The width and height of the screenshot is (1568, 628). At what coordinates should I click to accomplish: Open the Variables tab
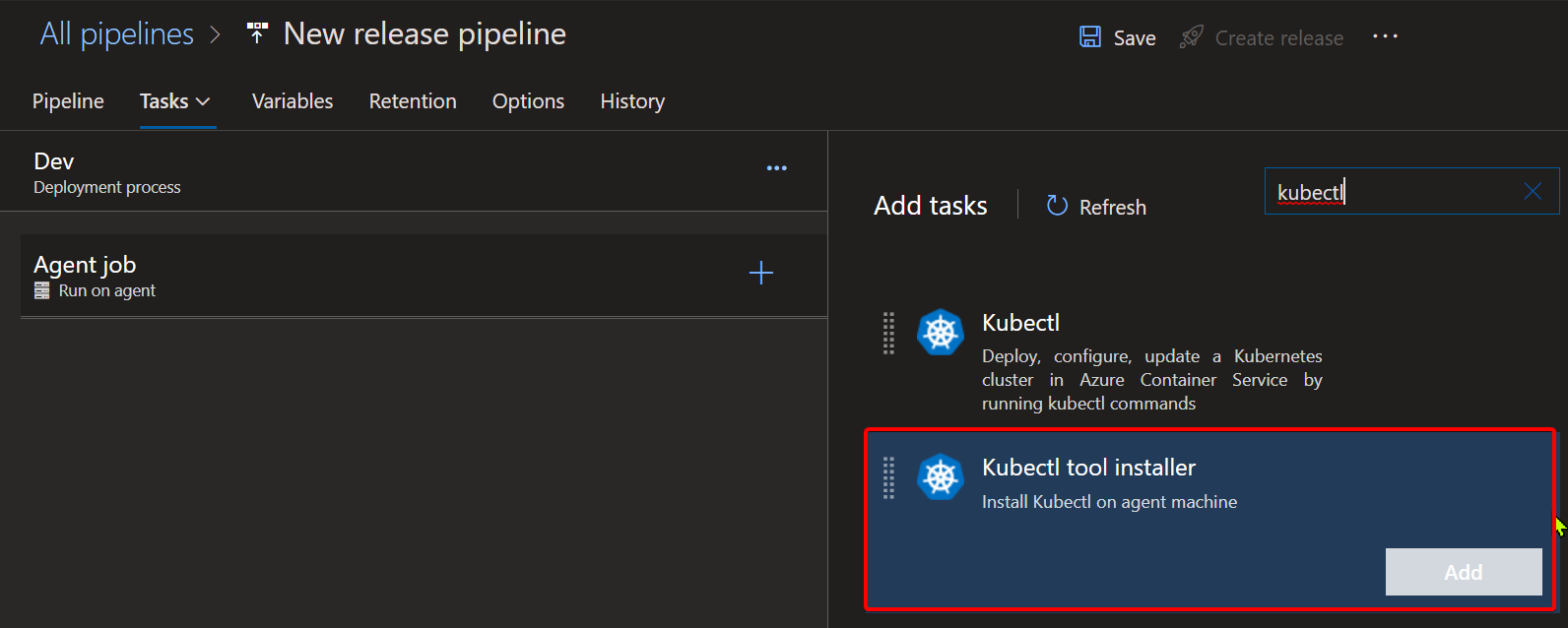(293, 101)
